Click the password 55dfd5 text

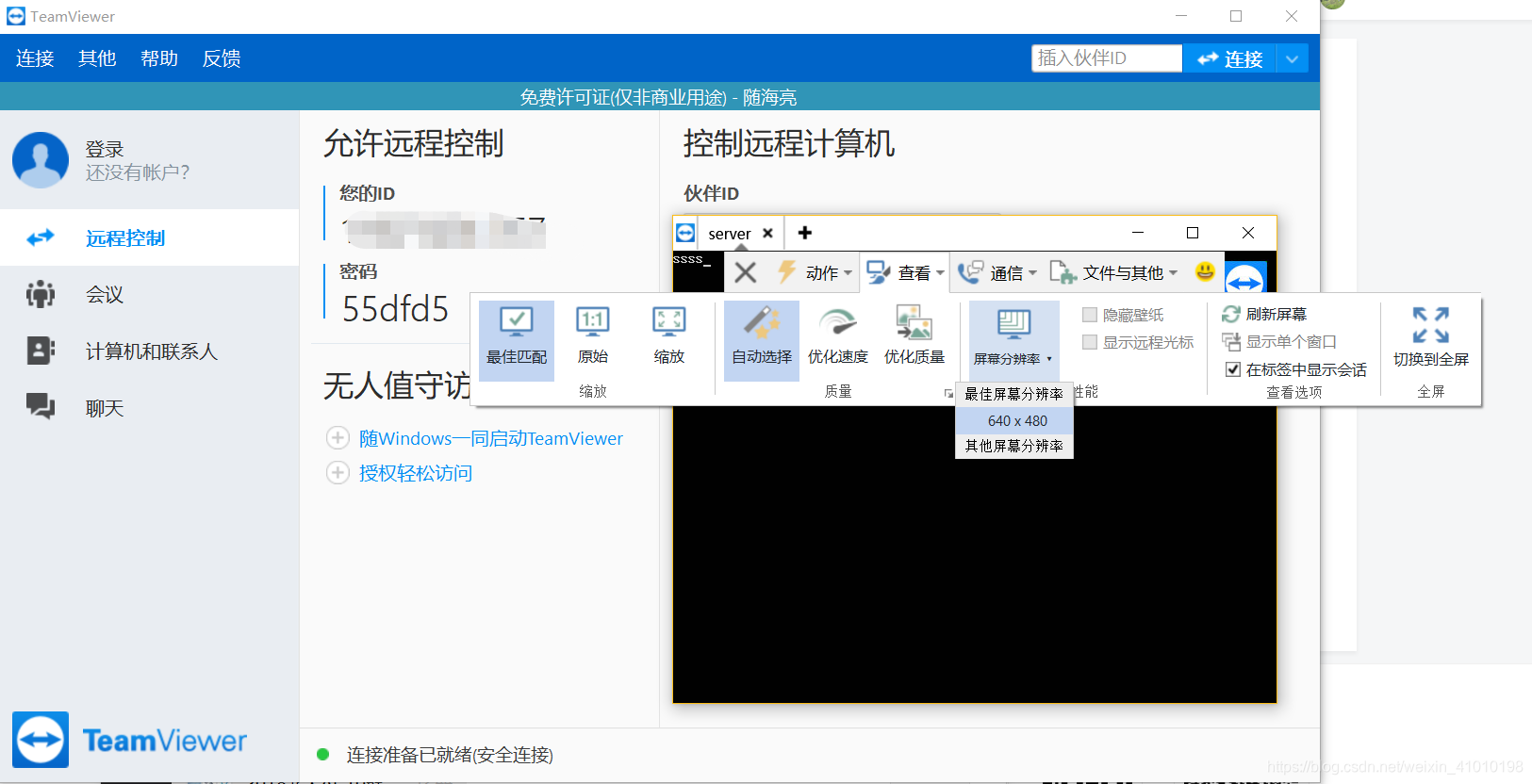pos(395,309)
